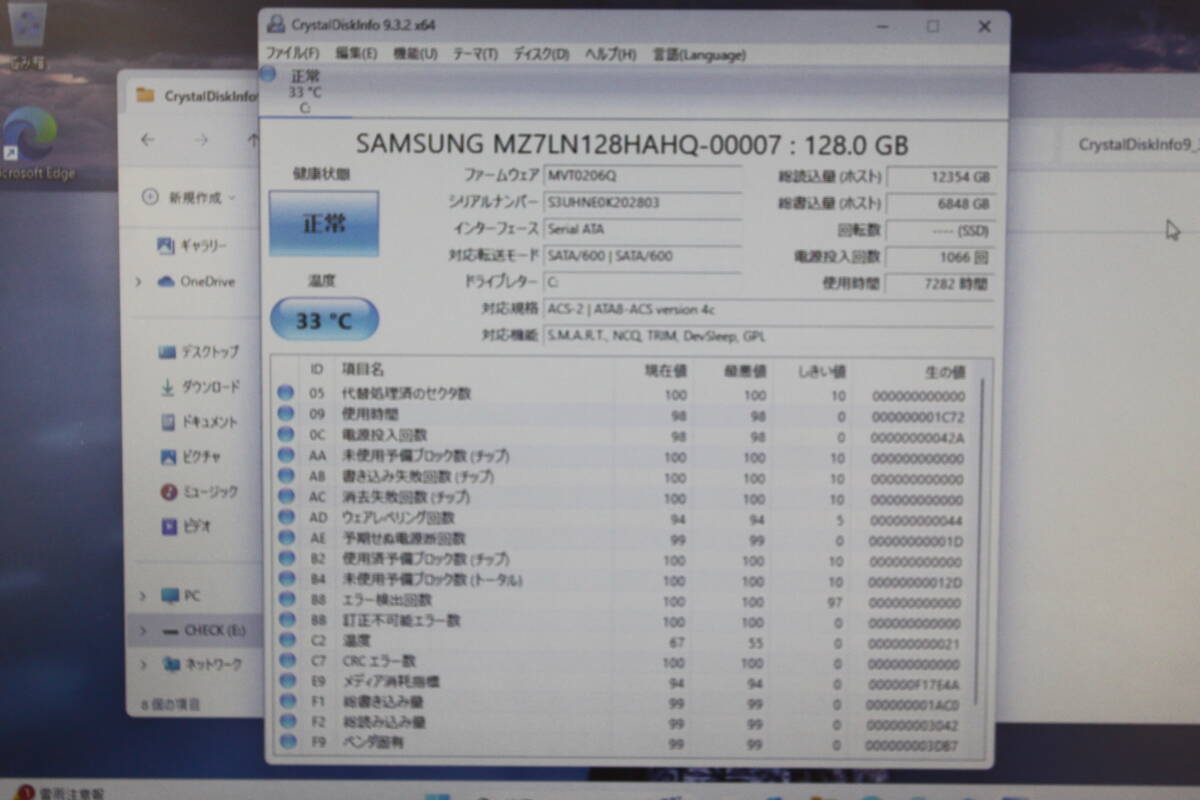Expand the OneDrive node in Explorer

(139, 282)
